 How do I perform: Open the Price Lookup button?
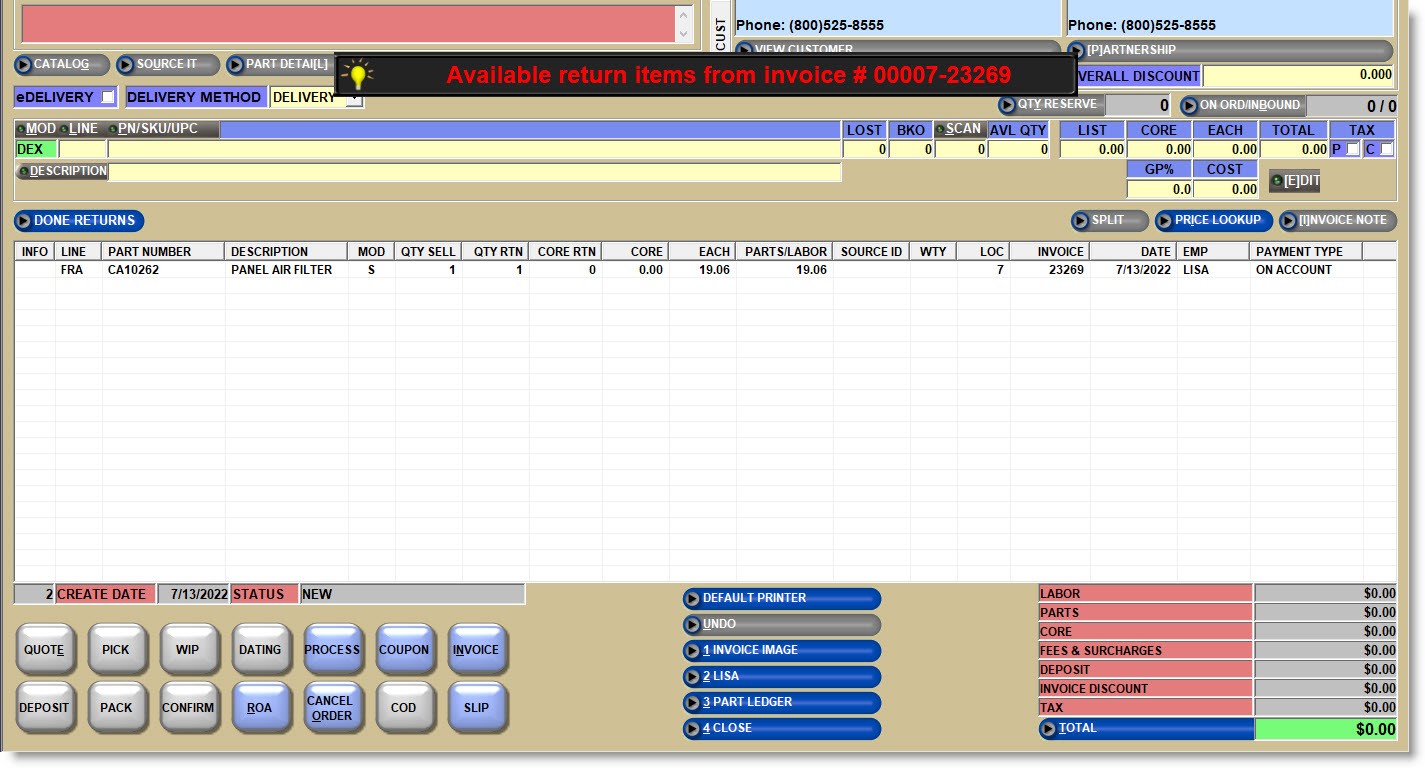(x=1214, y=221)
